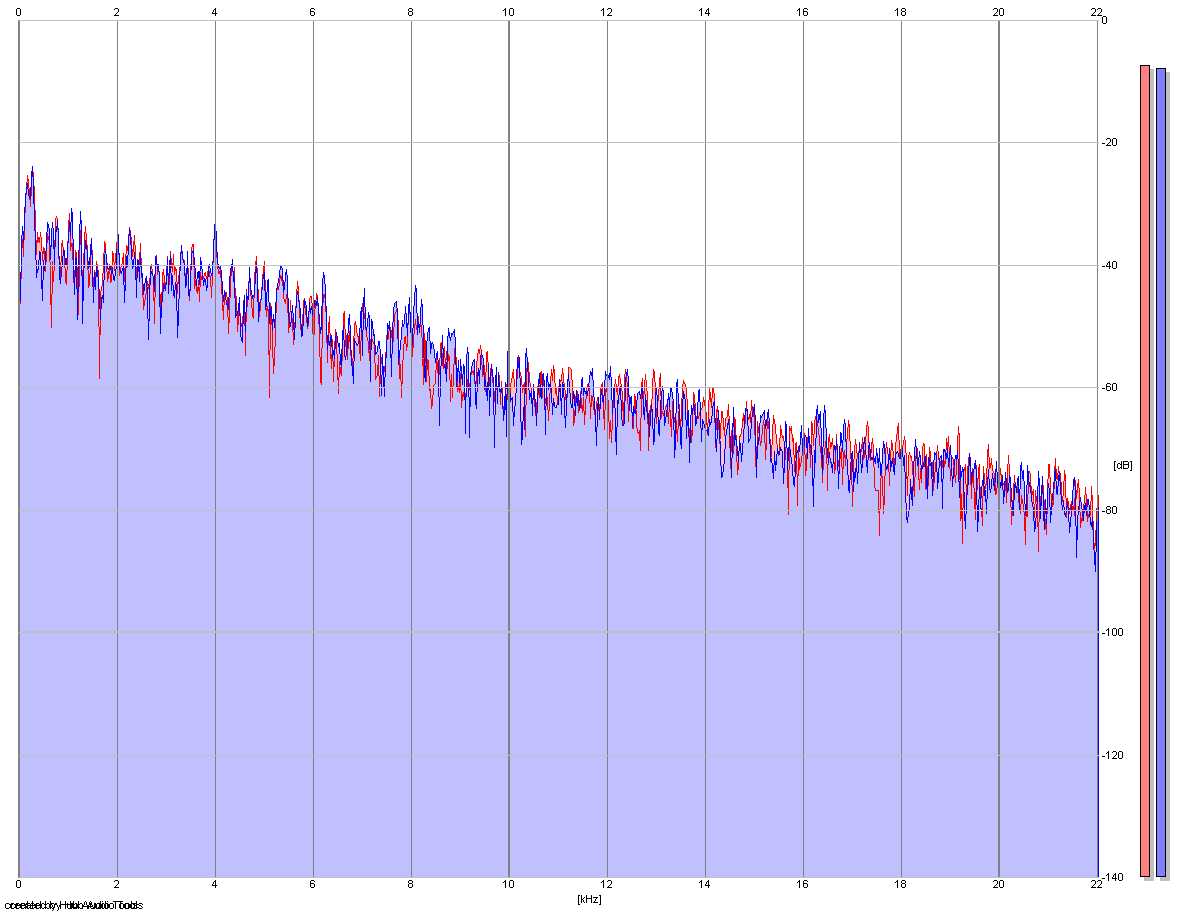Image resolution: width=1180 pixels, height=917 pixels.
Task: Click the 2 kHz label on bottom axis
Action: point(117,885)
